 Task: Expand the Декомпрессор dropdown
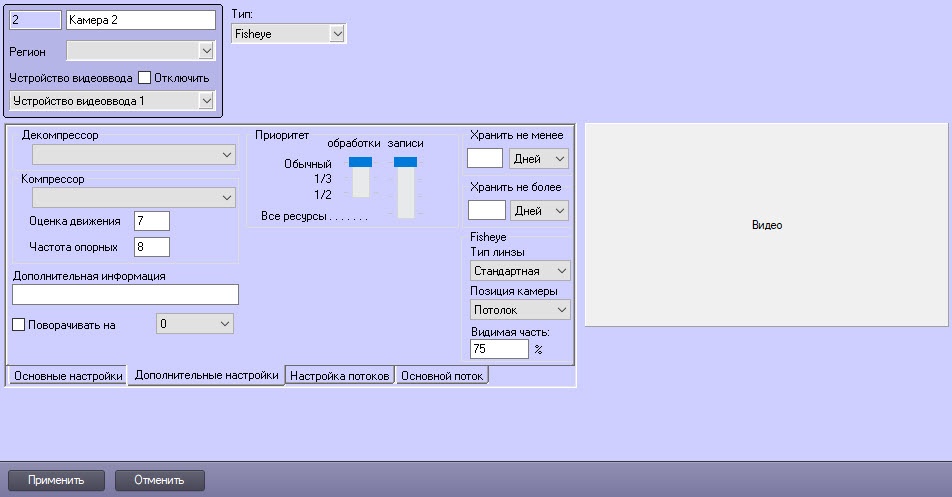[133, 154]
